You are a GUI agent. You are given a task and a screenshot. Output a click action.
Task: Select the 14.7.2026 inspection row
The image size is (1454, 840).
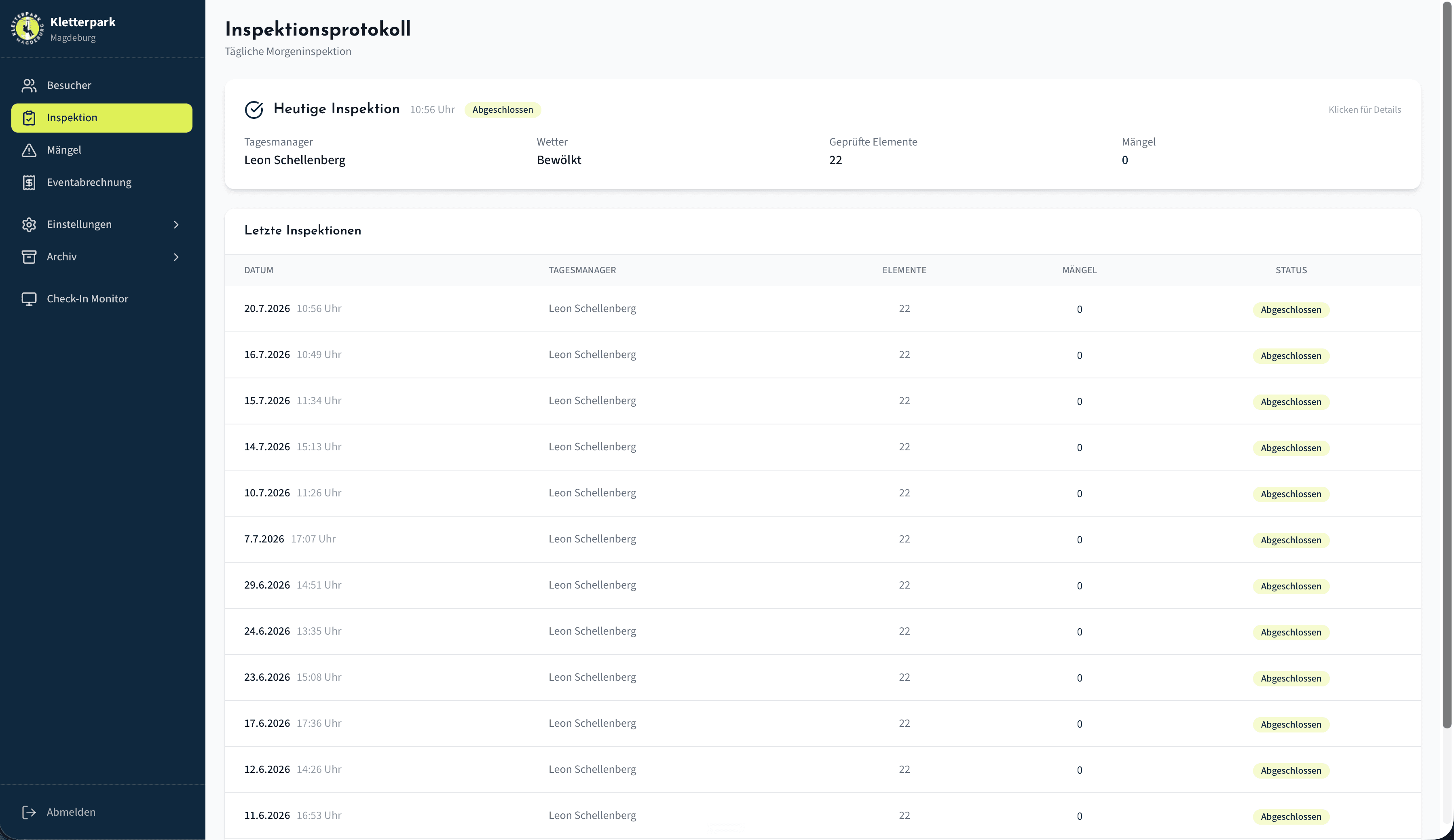click(822, 448)
